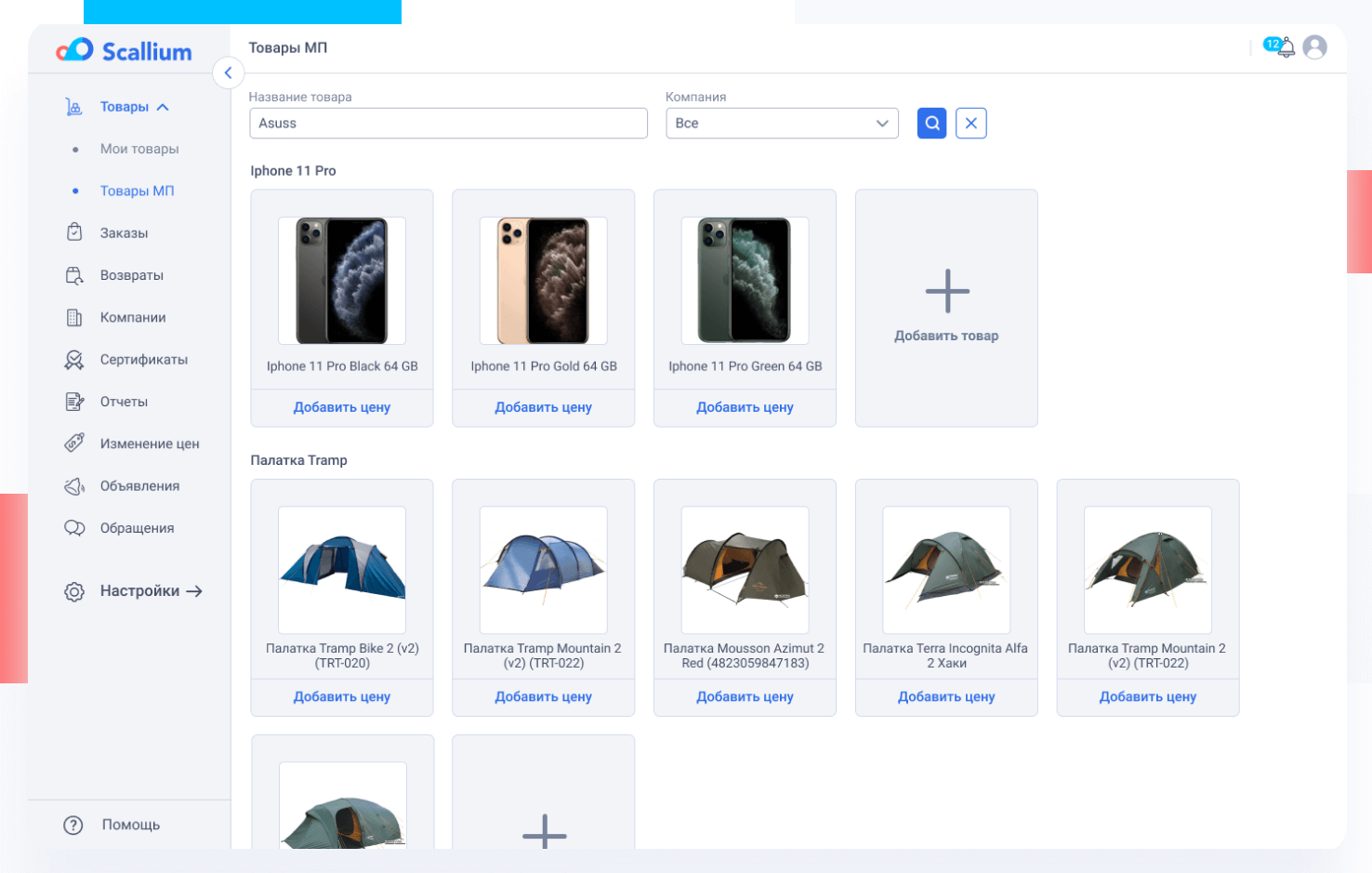Image resolution: width=1372 pixels, height=873 pixels.
Task: Add price for Палатка Tramp Bike 2
Action: 341,696
